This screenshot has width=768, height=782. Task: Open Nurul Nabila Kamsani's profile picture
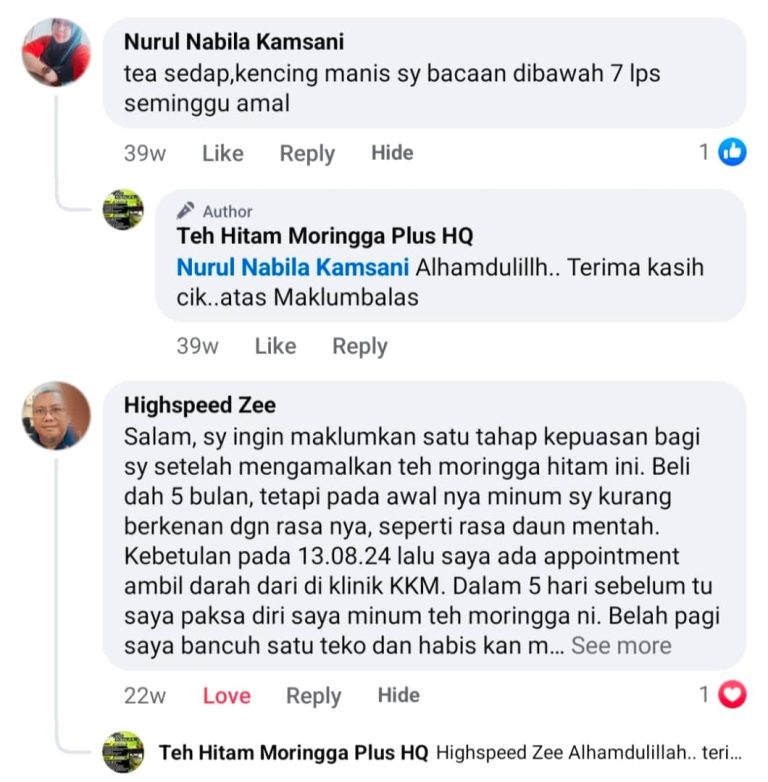(56, 52)
